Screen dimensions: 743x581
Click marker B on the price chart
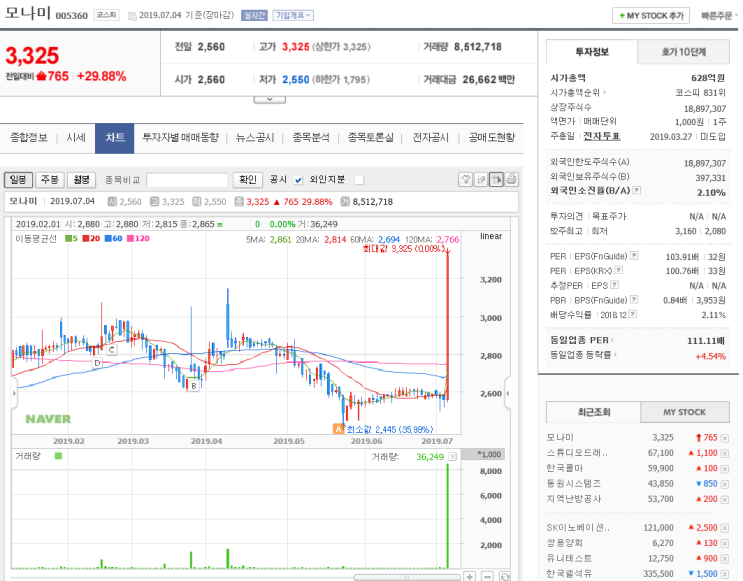(194, 386)
